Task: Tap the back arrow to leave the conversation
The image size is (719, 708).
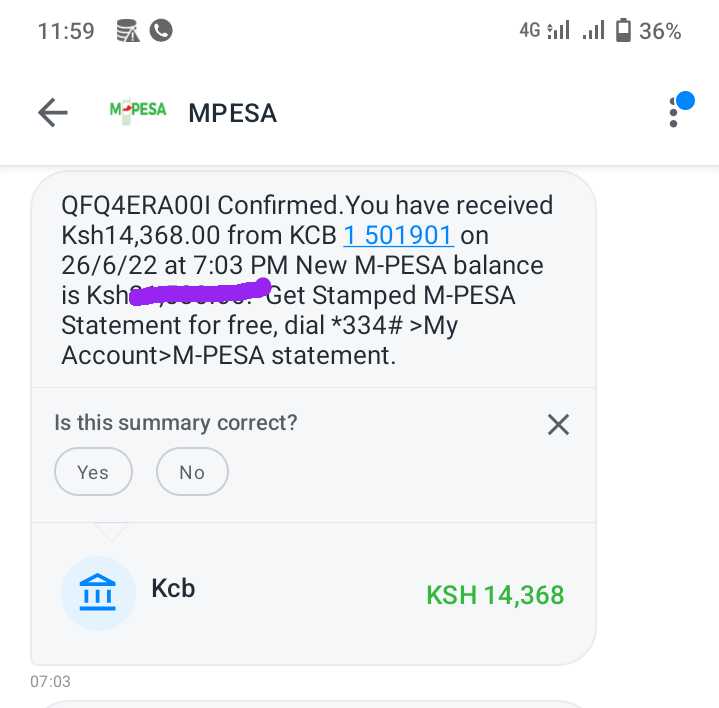Action: [x=53, y=112]
